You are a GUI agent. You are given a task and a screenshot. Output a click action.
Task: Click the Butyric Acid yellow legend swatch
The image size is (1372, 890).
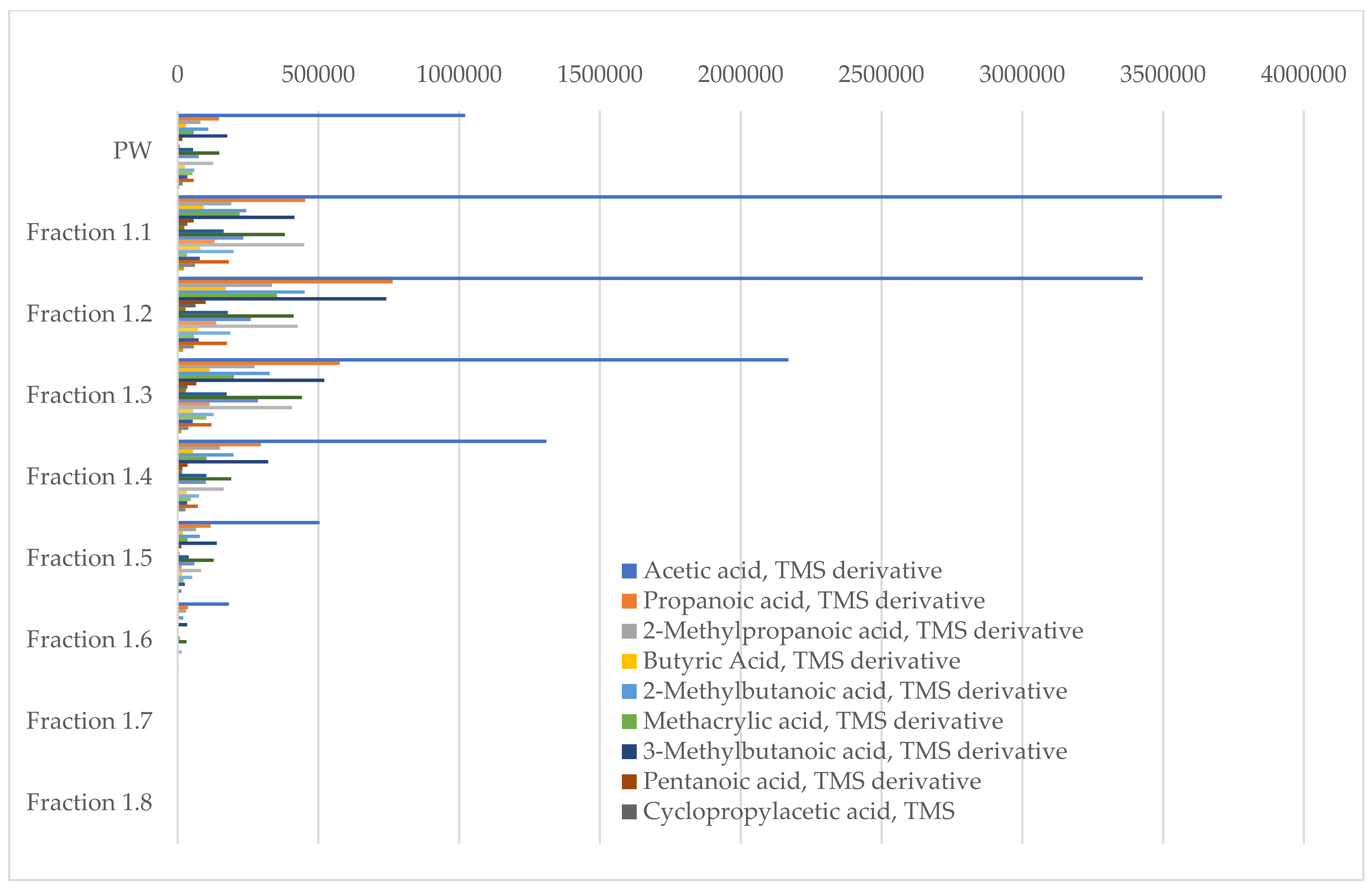[629, 661]
